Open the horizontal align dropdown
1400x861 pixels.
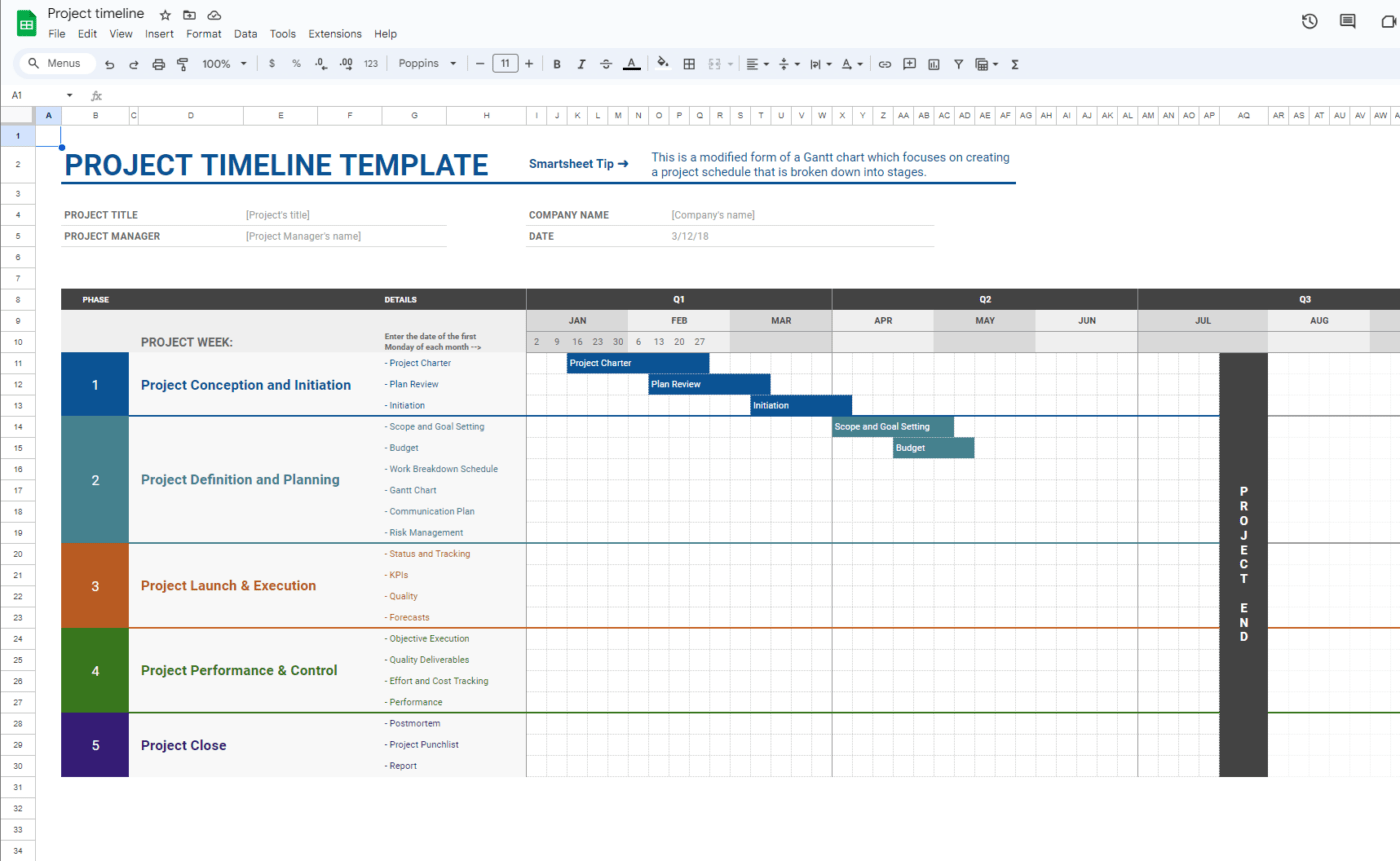click(758, 64)
